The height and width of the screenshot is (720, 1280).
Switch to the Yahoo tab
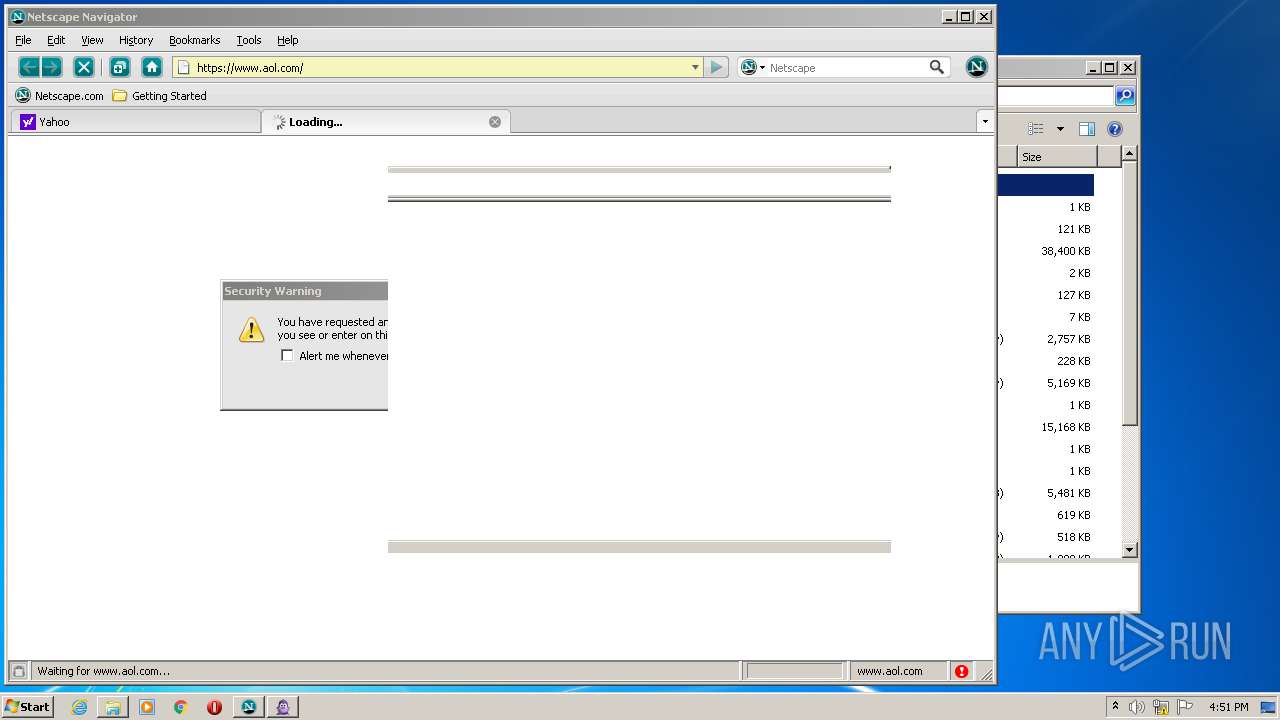point(135,122)
